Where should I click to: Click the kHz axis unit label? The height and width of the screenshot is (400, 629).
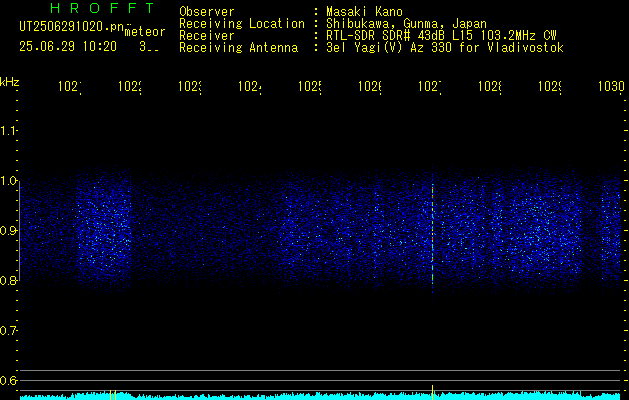pyautogui.click(x=10, y=82)
